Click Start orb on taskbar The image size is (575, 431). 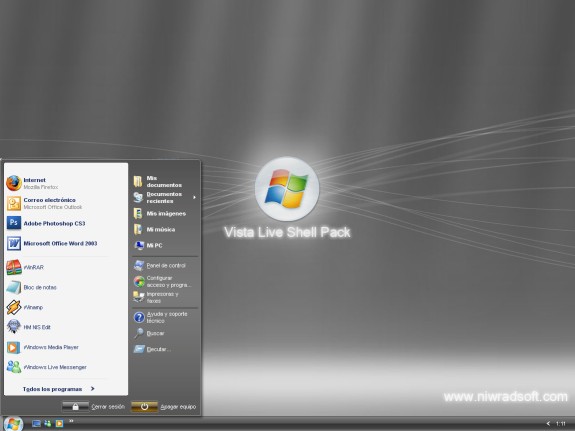pyautogui.click(x=14, y=424)
